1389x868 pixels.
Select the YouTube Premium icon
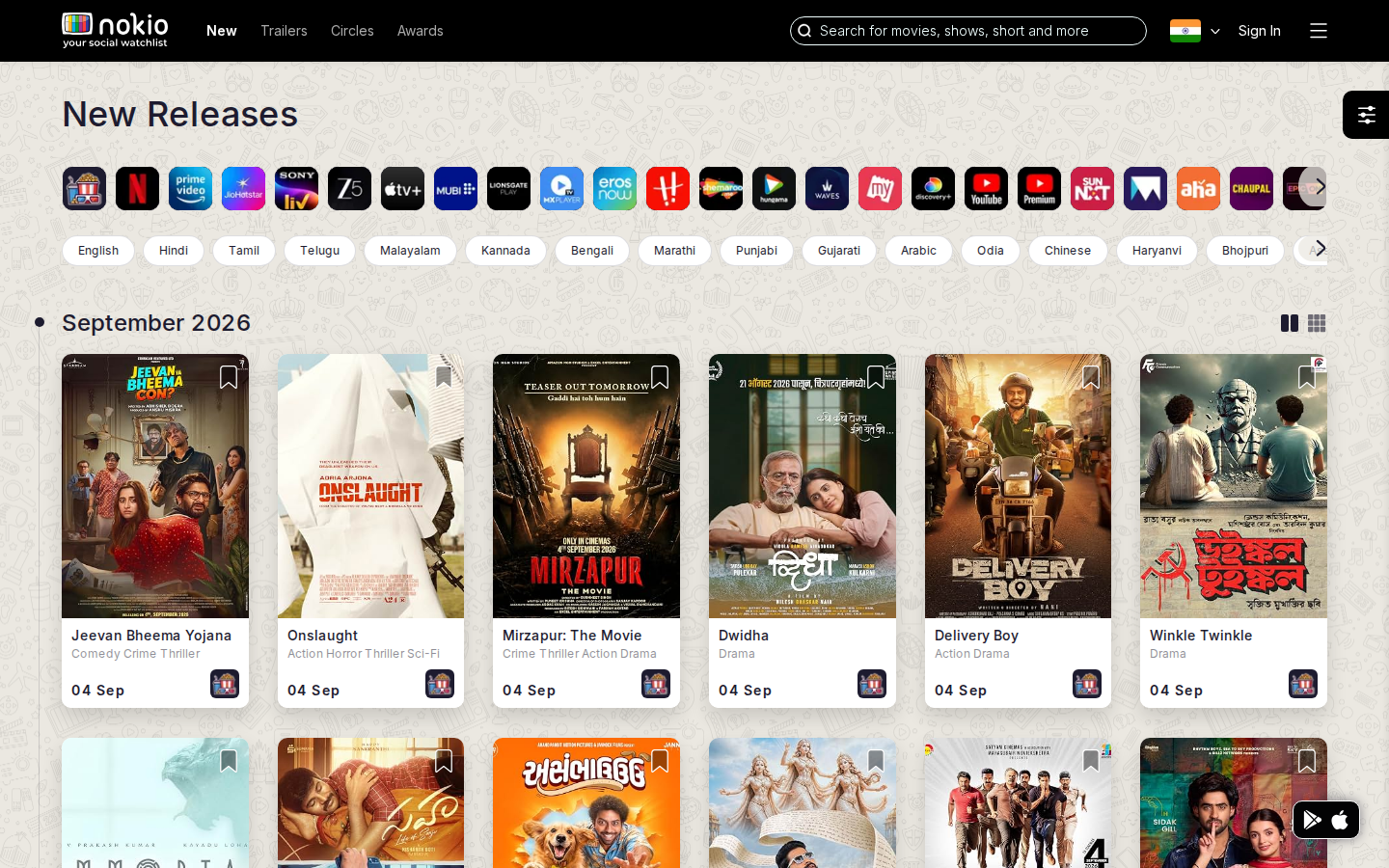point(1039,189)
